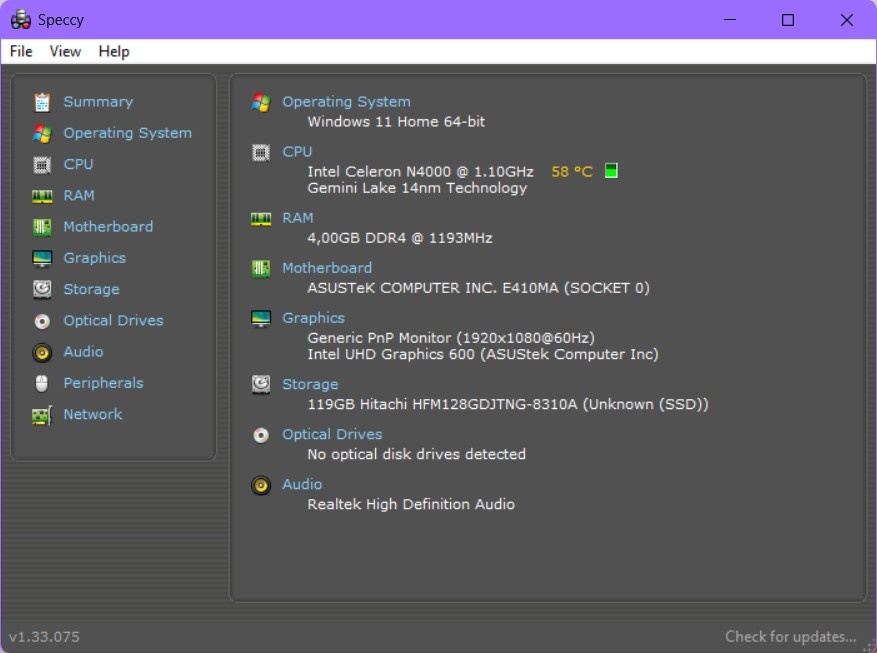This screenshot has width=877, height=653.
Task: Select the Storage drive icon in sidebar
Action: pyautogui.click(x=41, y=289)
